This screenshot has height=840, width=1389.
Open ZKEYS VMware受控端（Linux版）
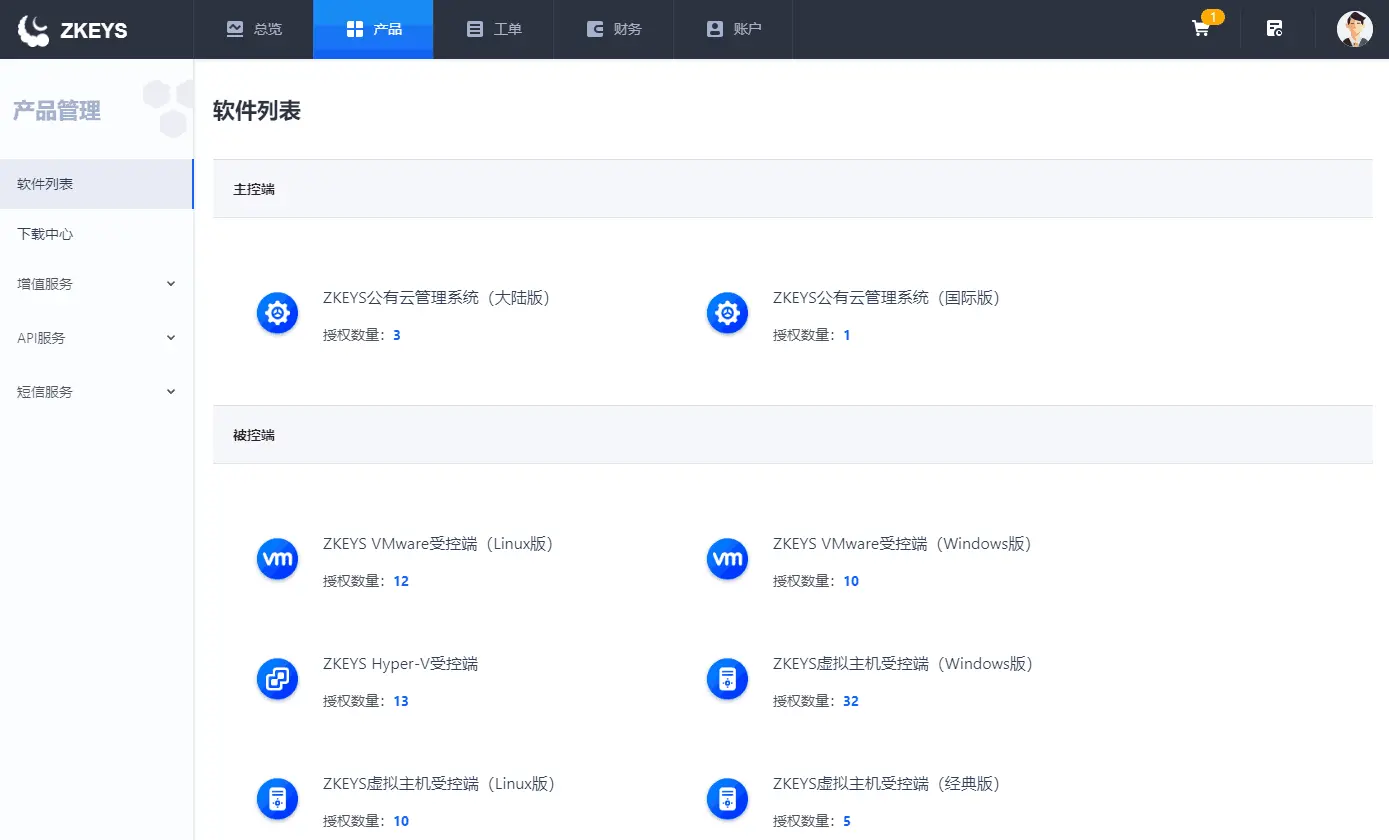tap(438, 544)
